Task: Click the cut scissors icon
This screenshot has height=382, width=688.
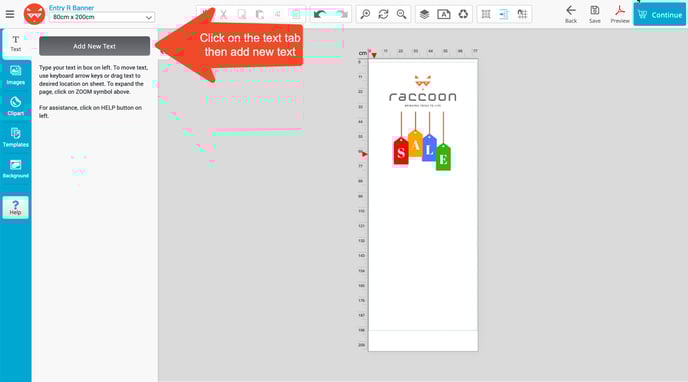Action: [x=224, y=14]
